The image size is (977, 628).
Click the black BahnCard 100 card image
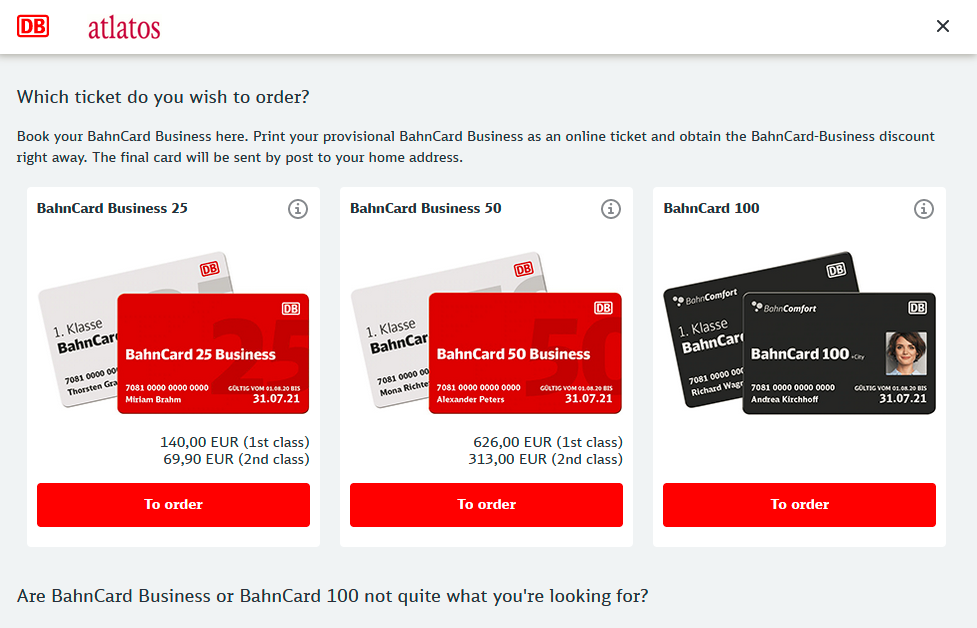coord(839,353)
